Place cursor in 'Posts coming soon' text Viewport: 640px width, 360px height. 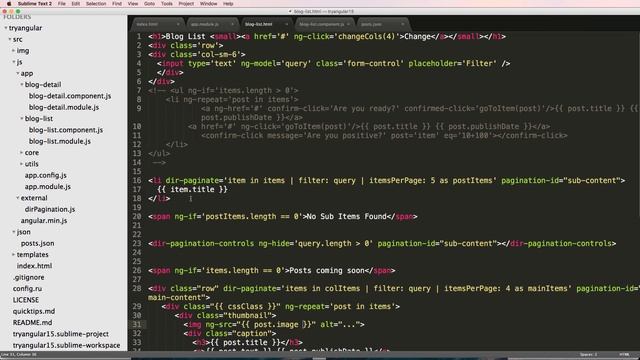point(327,271)
